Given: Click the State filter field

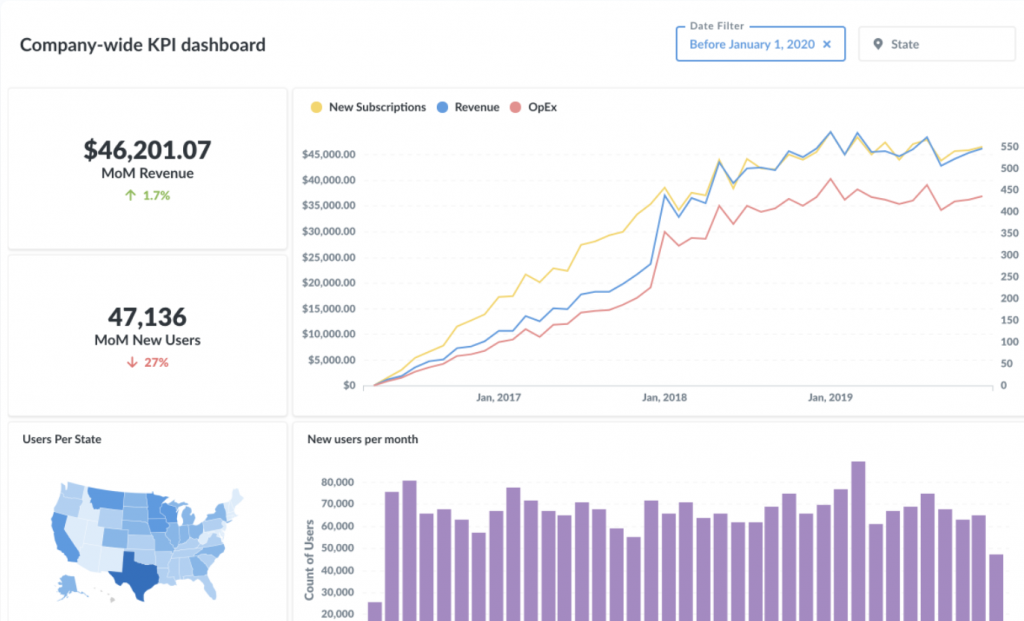Looking at the screenshot, I should [x=937, y=44].
